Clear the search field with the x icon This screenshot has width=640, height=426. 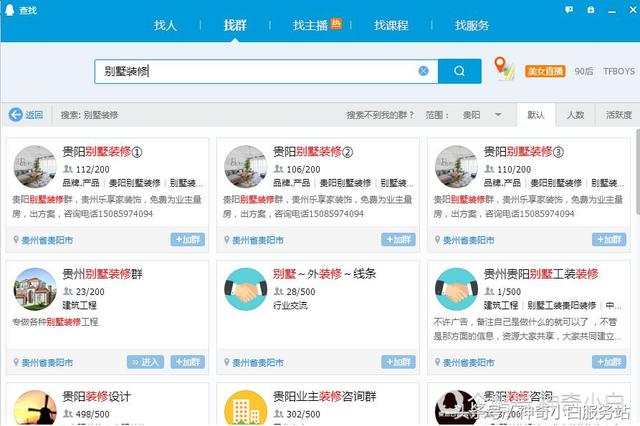pos(424,71)
